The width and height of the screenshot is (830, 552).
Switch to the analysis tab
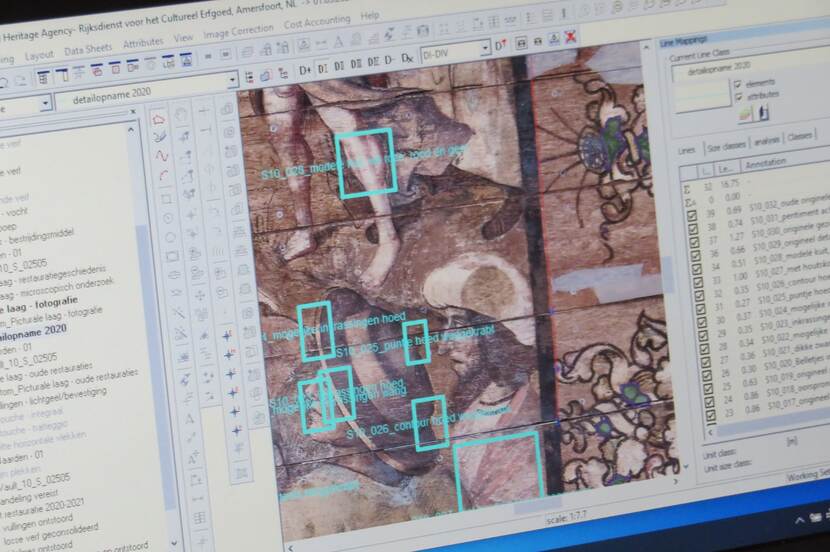(x=766, y=141)
